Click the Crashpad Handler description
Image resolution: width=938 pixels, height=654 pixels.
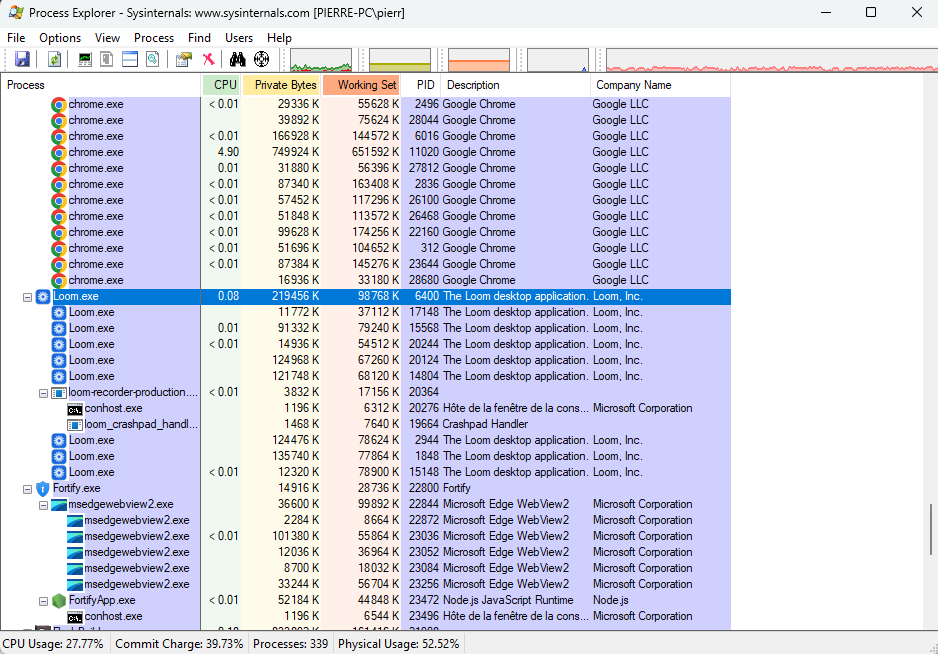pyautogui.click(x=485, y=424)
